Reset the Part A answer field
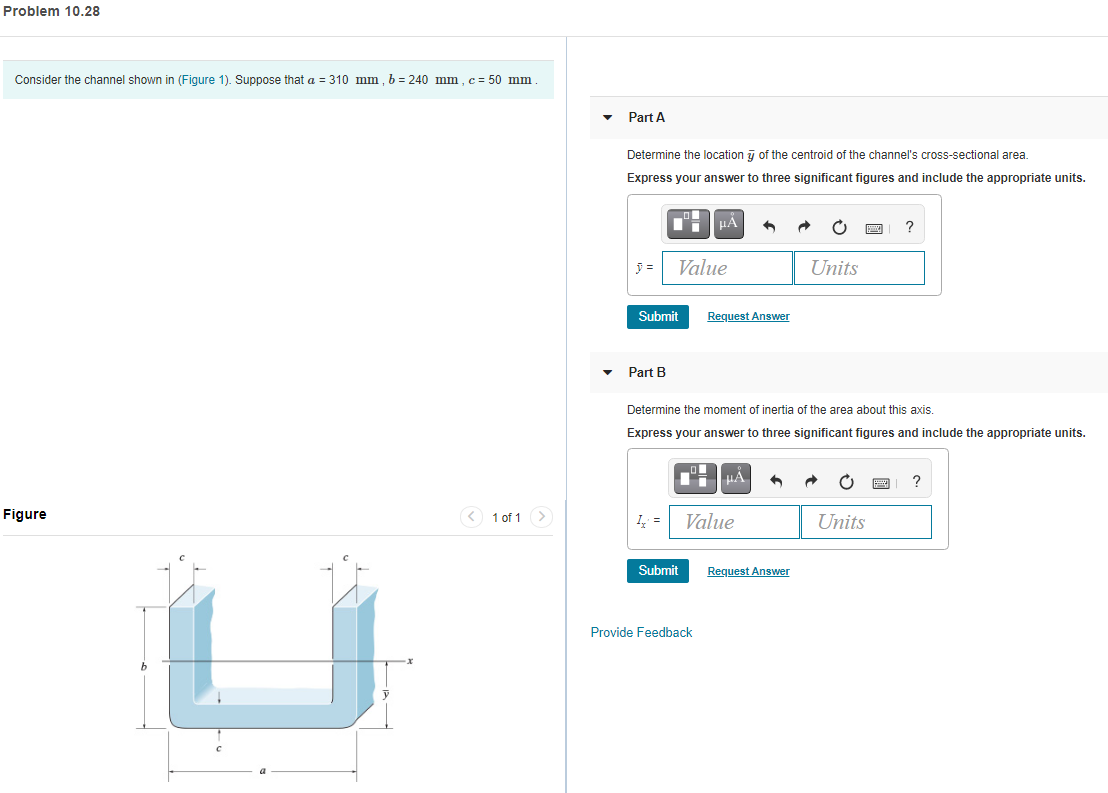The width and height of the screenshot is (1108, 793). point(839,227)
